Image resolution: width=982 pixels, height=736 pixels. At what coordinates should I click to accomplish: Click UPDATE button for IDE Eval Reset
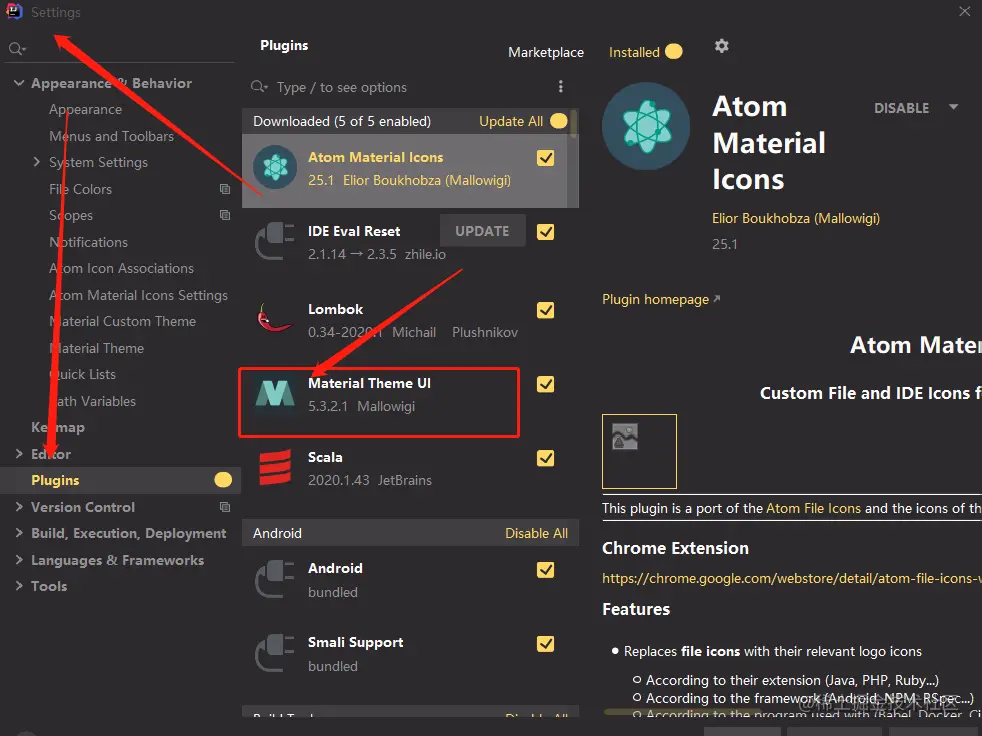[x=482, y=231]
